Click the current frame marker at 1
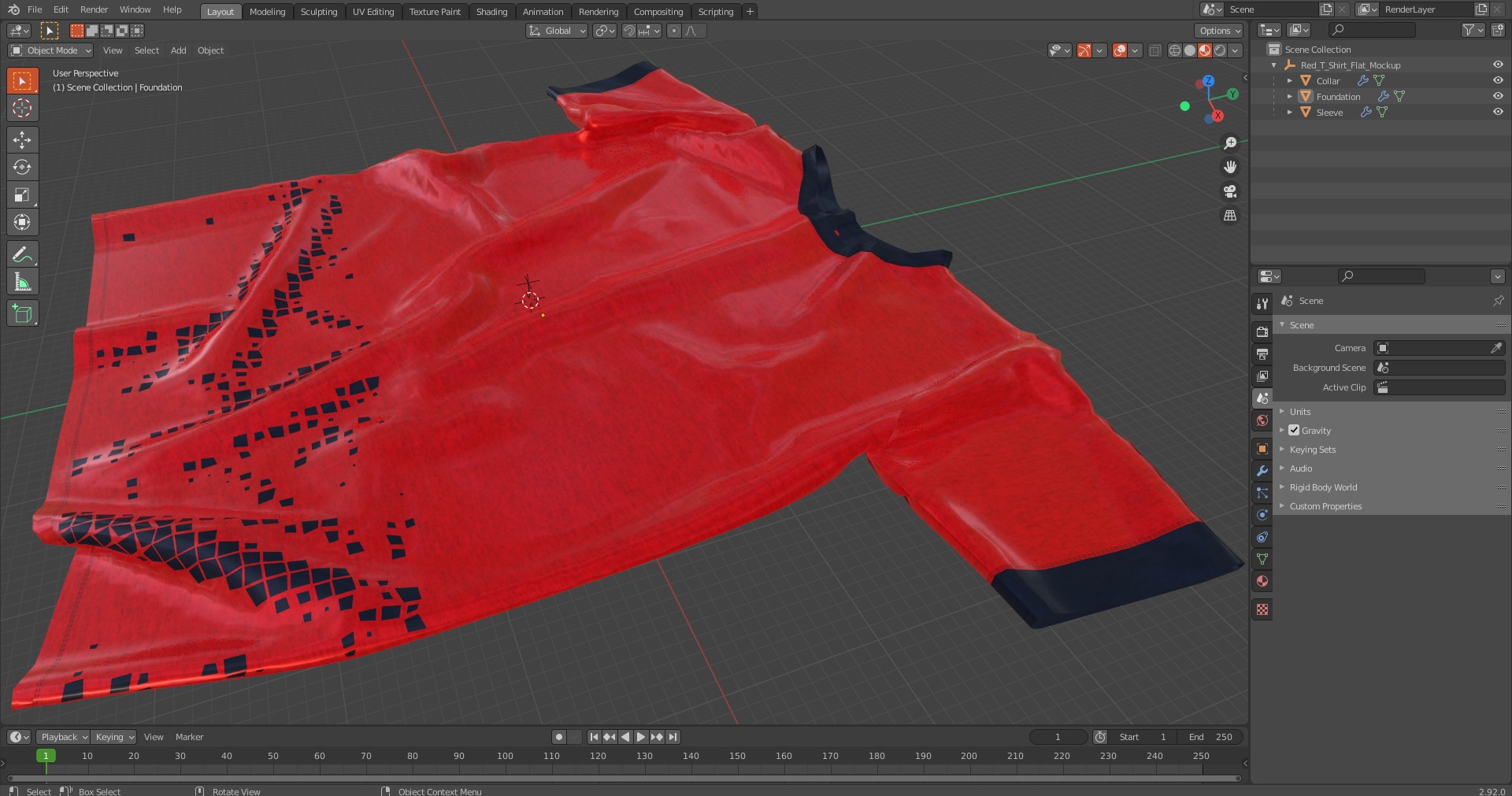The height and width of the screenshot is (796, 1512). [x=46, y=756]
